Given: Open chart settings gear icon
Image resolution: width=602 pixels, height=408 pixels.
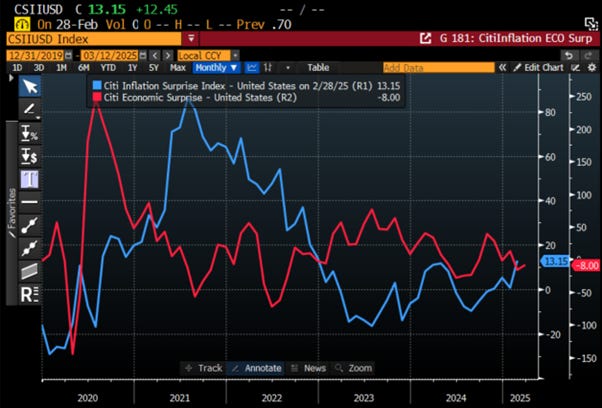Looking at the screenshot, I should (592, 68).
